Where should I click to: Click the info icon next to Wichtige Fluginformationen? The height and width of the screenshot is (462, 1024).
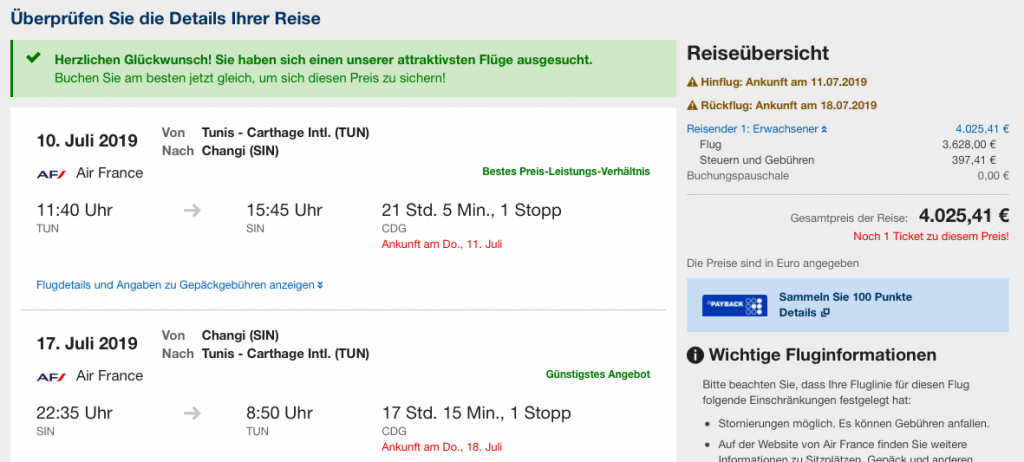click(695, 355)
